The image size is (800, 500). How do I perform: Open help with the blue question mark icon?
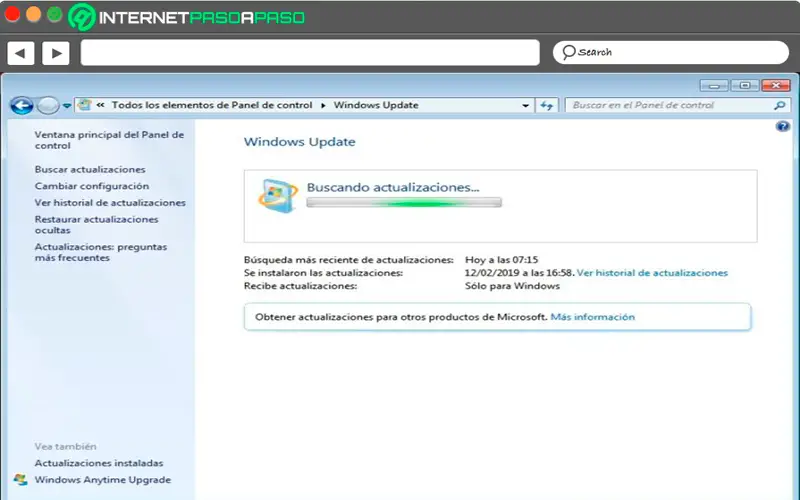782,126
